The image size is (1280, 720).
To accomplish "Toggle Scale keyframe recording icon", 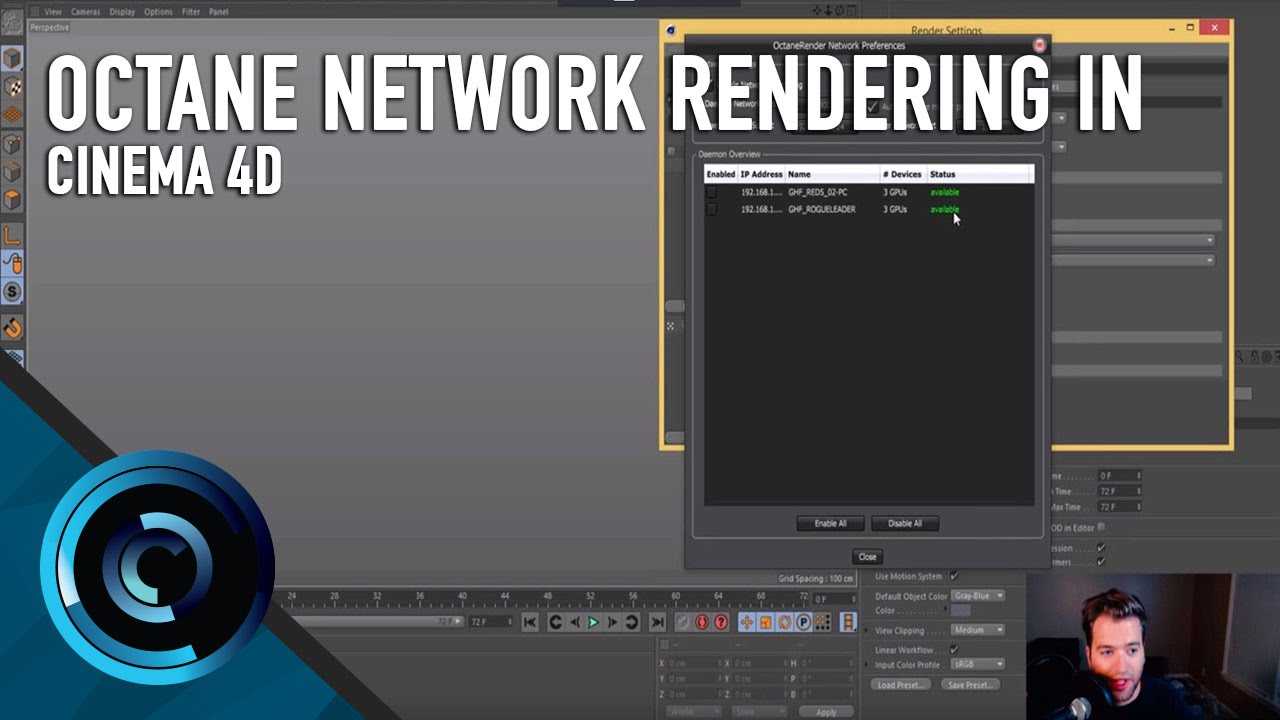I will (x=765, y=622).
